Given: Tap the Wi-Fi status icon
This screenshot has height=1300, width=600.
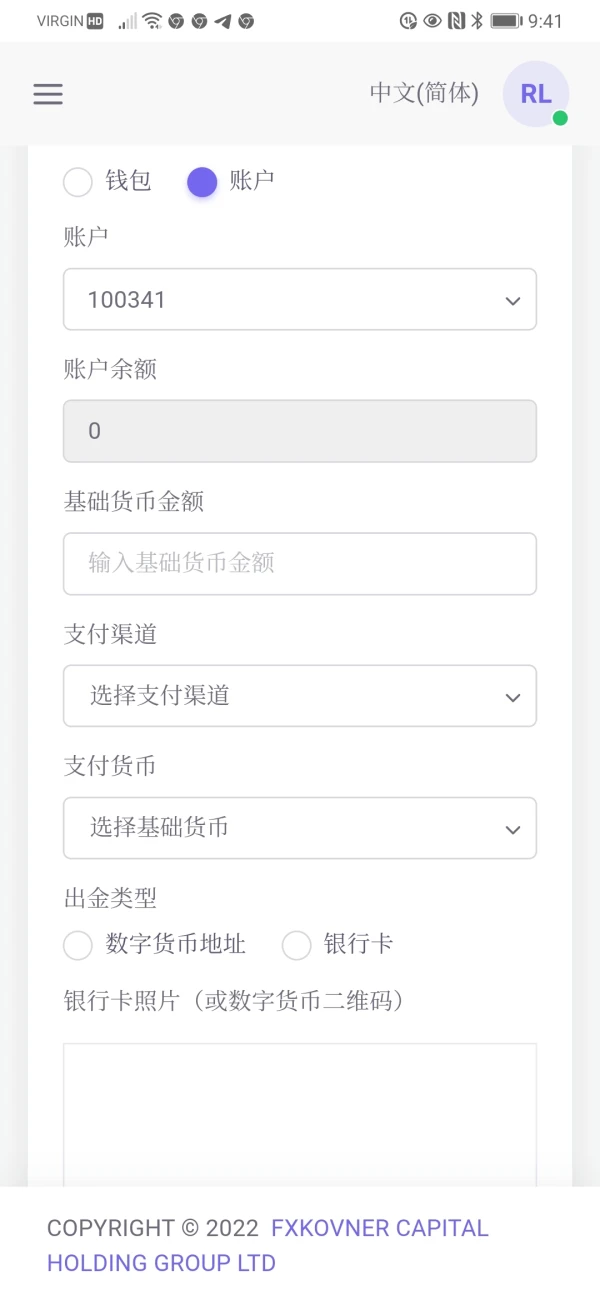Looking at the screenshot, I should (x=152, y=21).
